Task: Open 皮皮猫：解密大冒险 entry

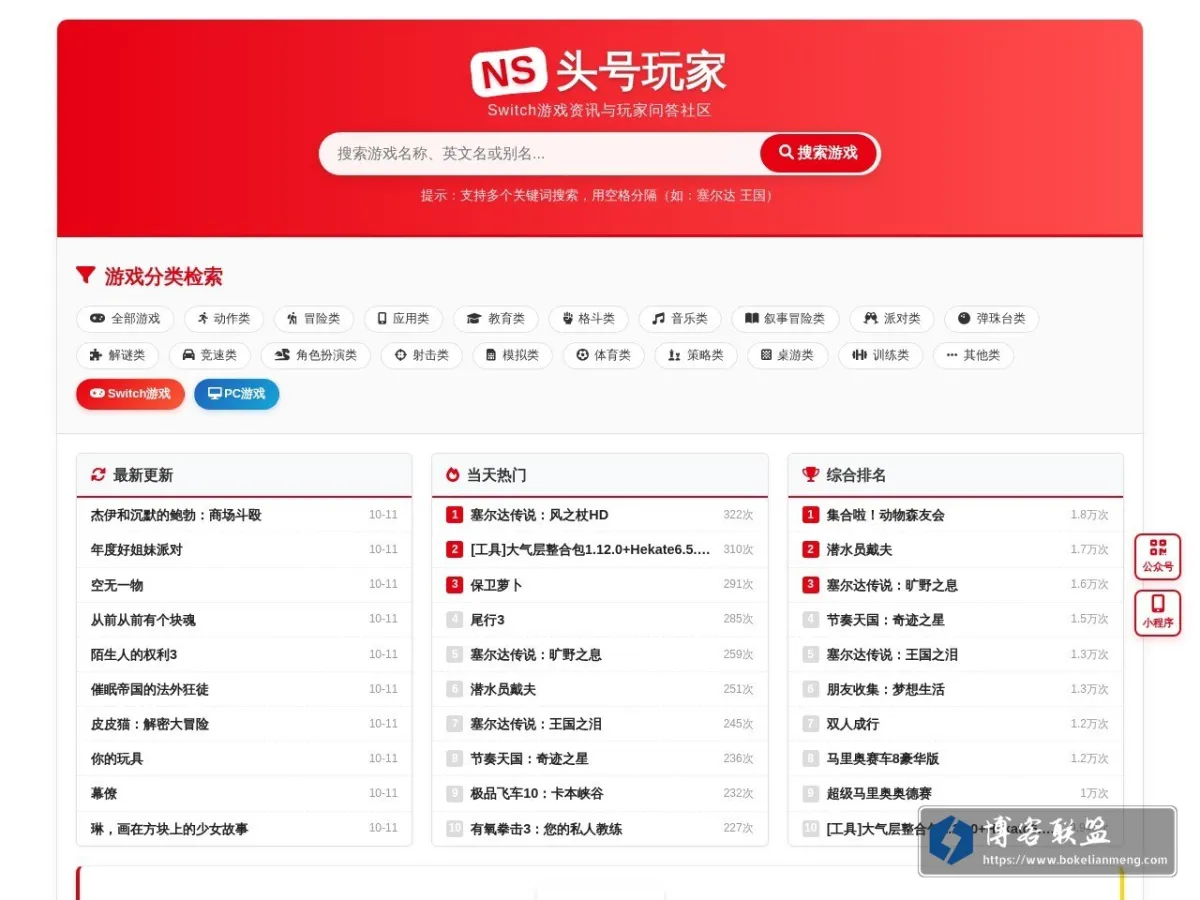Action: [150, 724]
